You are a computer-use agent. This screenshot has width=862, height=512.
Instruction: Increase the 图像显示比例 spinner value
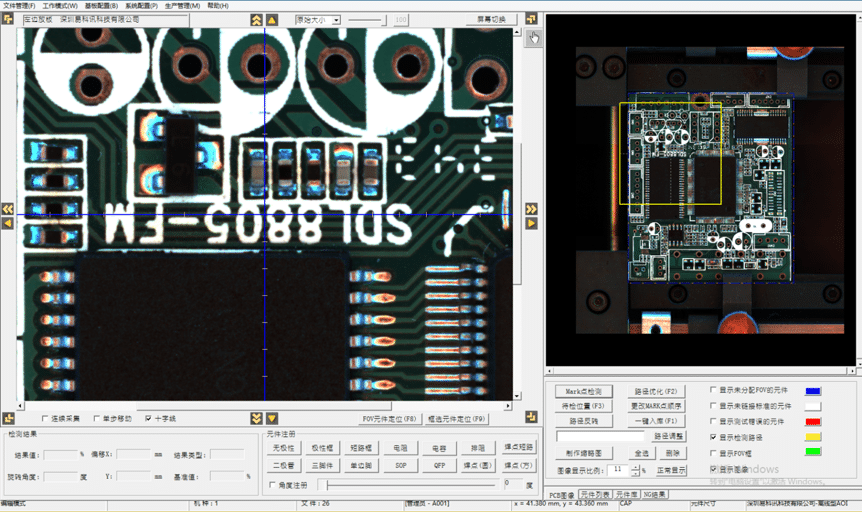point(635,466)
